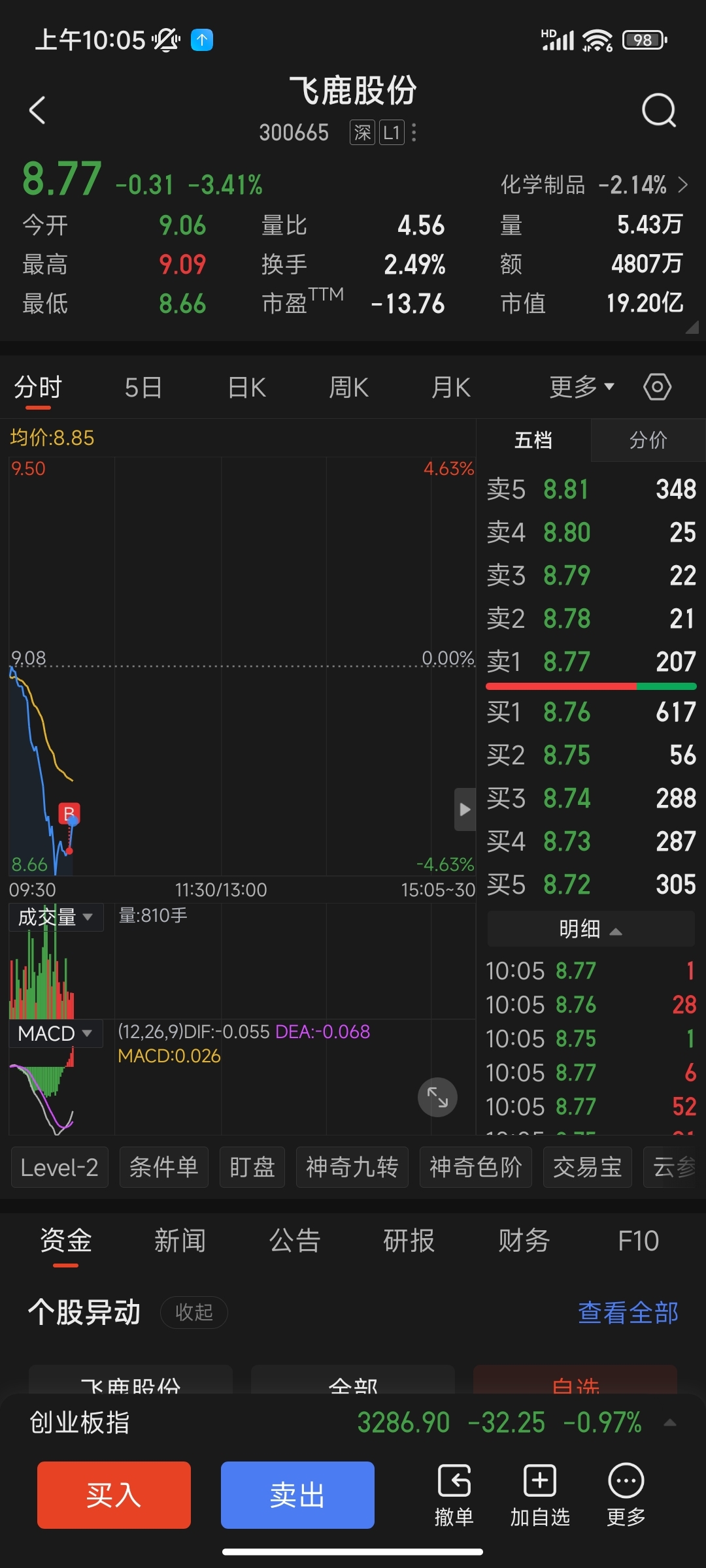Switch to the 日K chart tab
Image resolution: width=706 pixels, height=1568 pixels.
pyautogui.click(x=246, y=387)
